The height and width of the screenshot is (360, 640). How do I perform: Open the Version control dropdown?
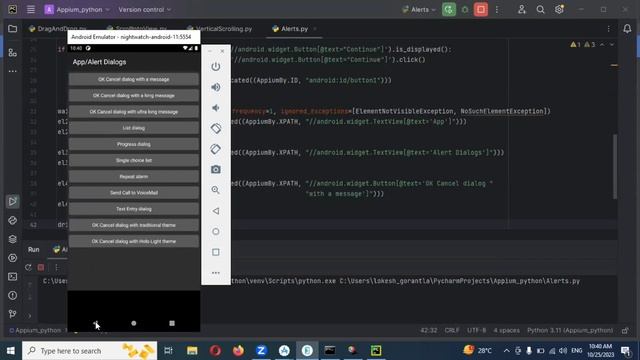(x=144, y=9)
